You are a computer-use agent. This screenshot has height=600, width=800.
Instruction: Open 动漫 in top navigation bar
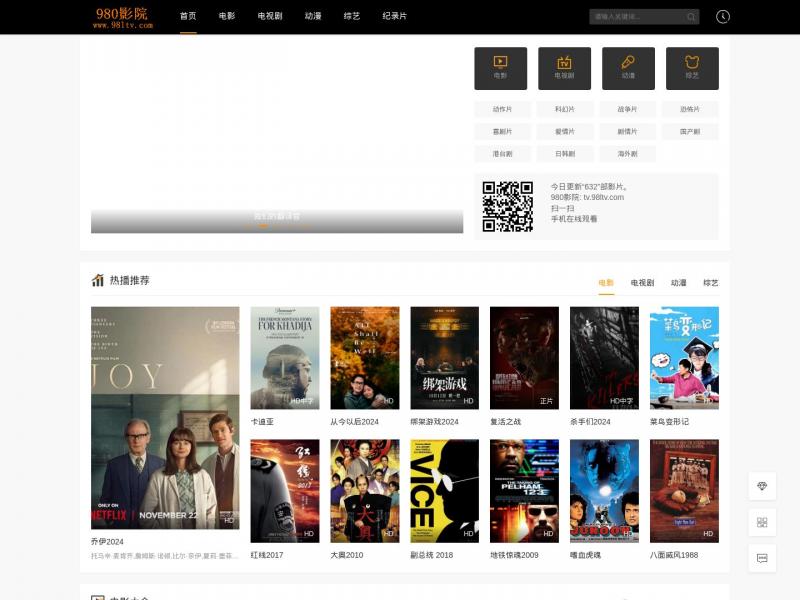pyautogui.click(x=313, y=16)
